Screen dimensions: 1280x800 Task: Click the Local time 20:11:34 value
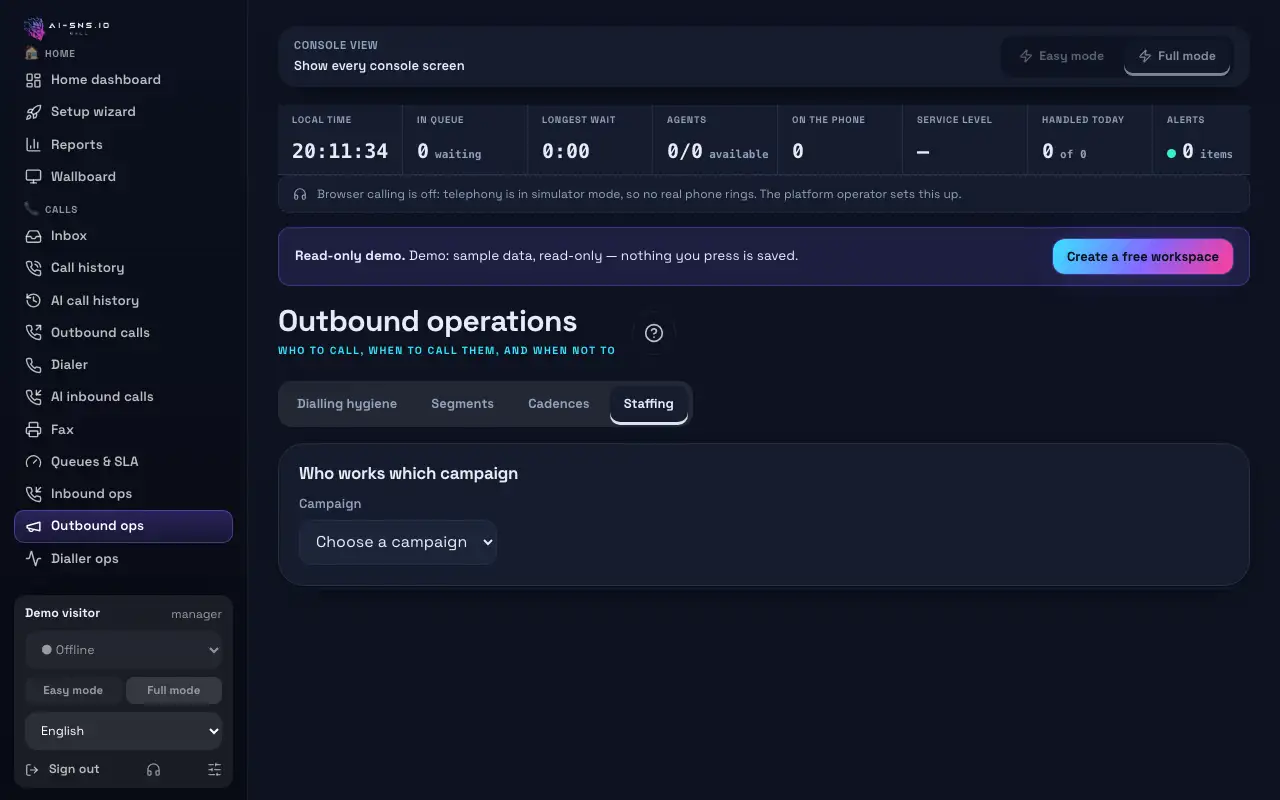(340, 152)
